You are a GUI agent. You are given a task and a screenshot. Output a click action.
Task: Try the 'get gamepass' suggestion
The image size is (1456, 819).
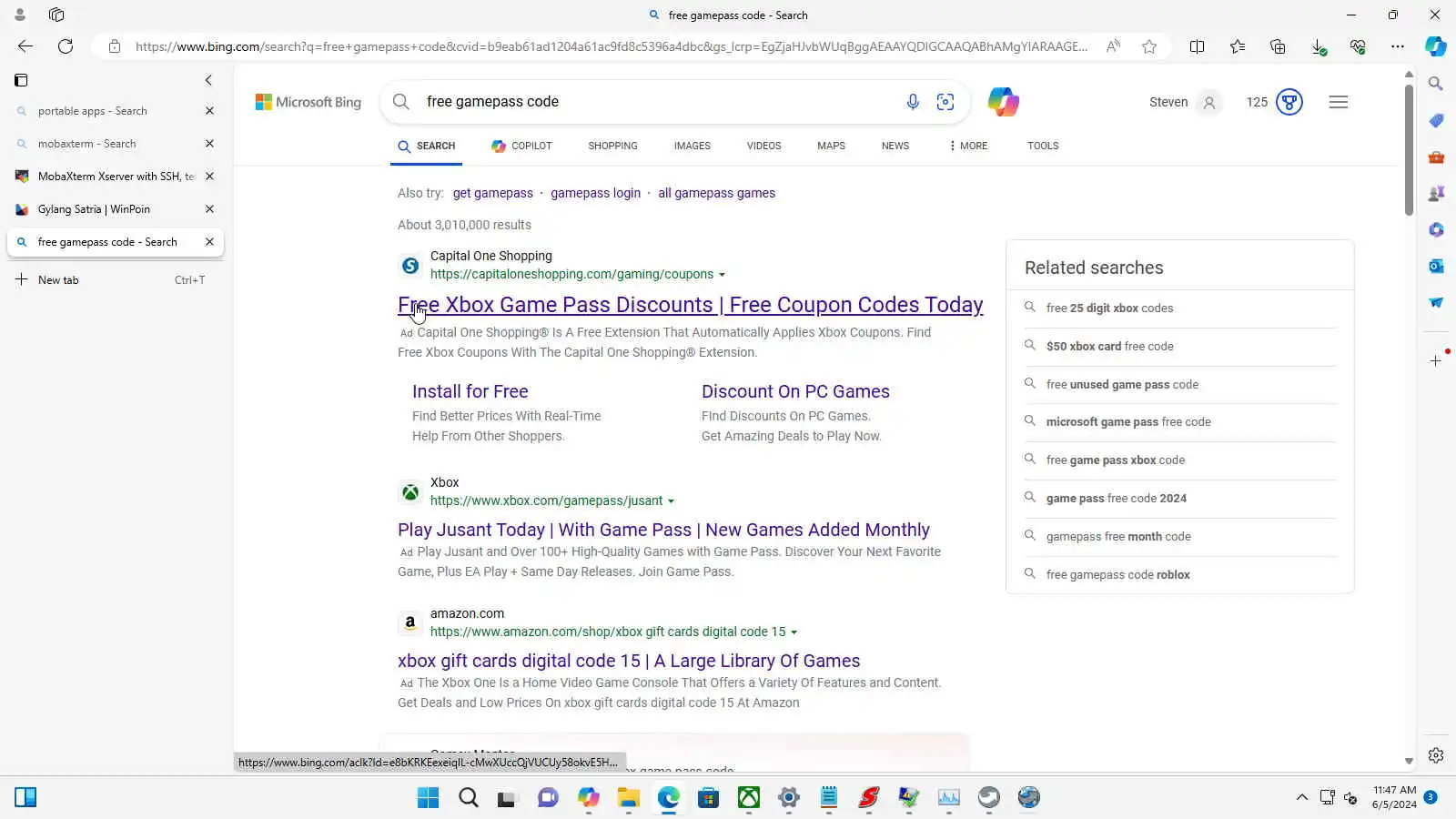point(493,193)
